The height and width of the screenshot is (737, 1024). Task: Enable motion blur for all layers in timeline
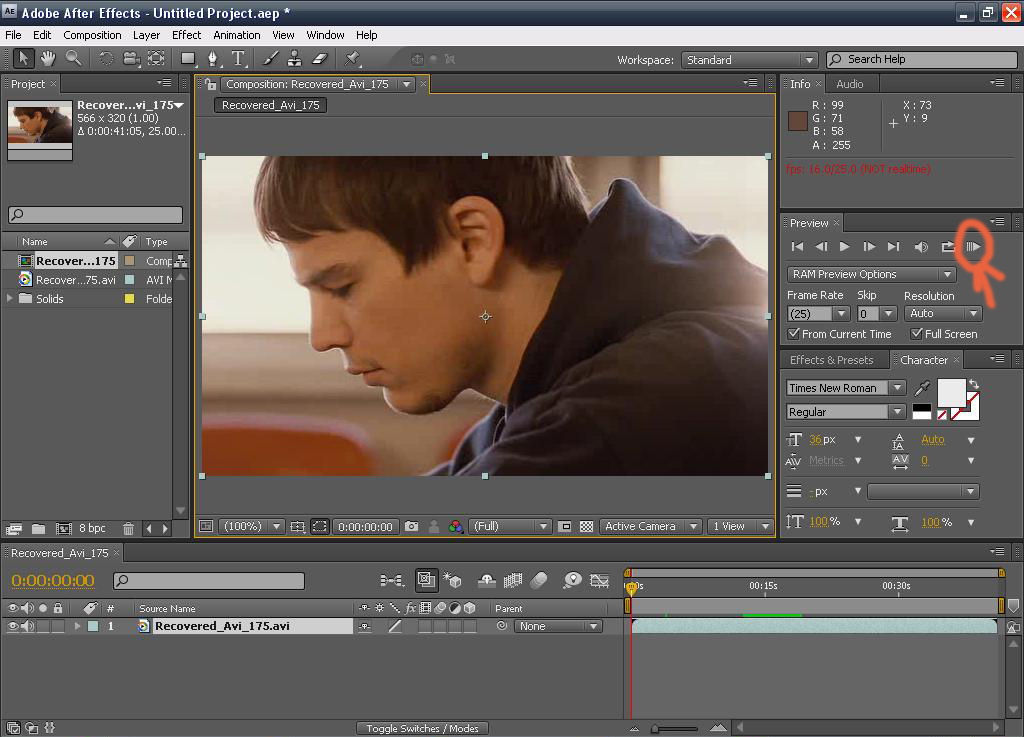click(538, 580)
